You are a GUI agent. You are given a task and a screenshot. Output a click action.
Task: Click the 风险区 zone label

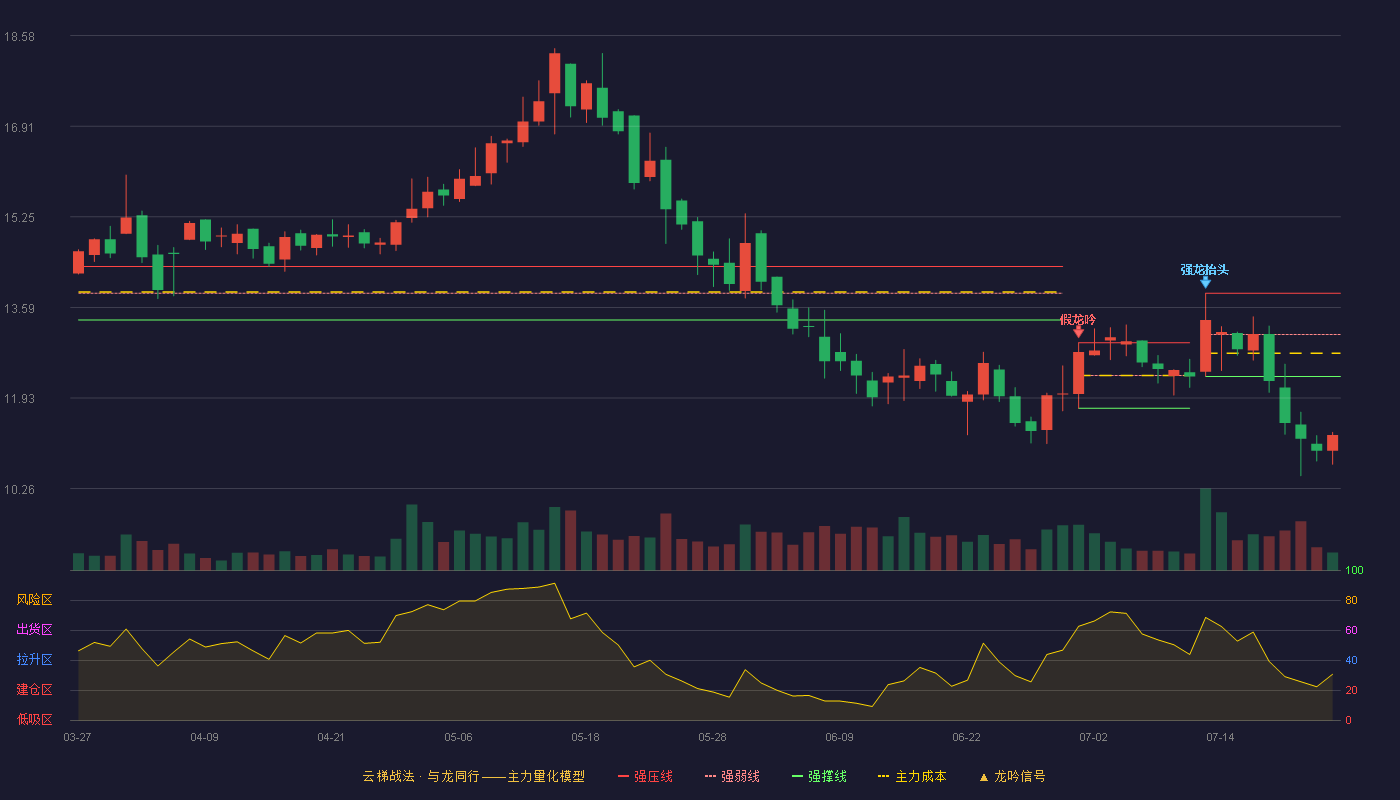[x=34, y=600]
